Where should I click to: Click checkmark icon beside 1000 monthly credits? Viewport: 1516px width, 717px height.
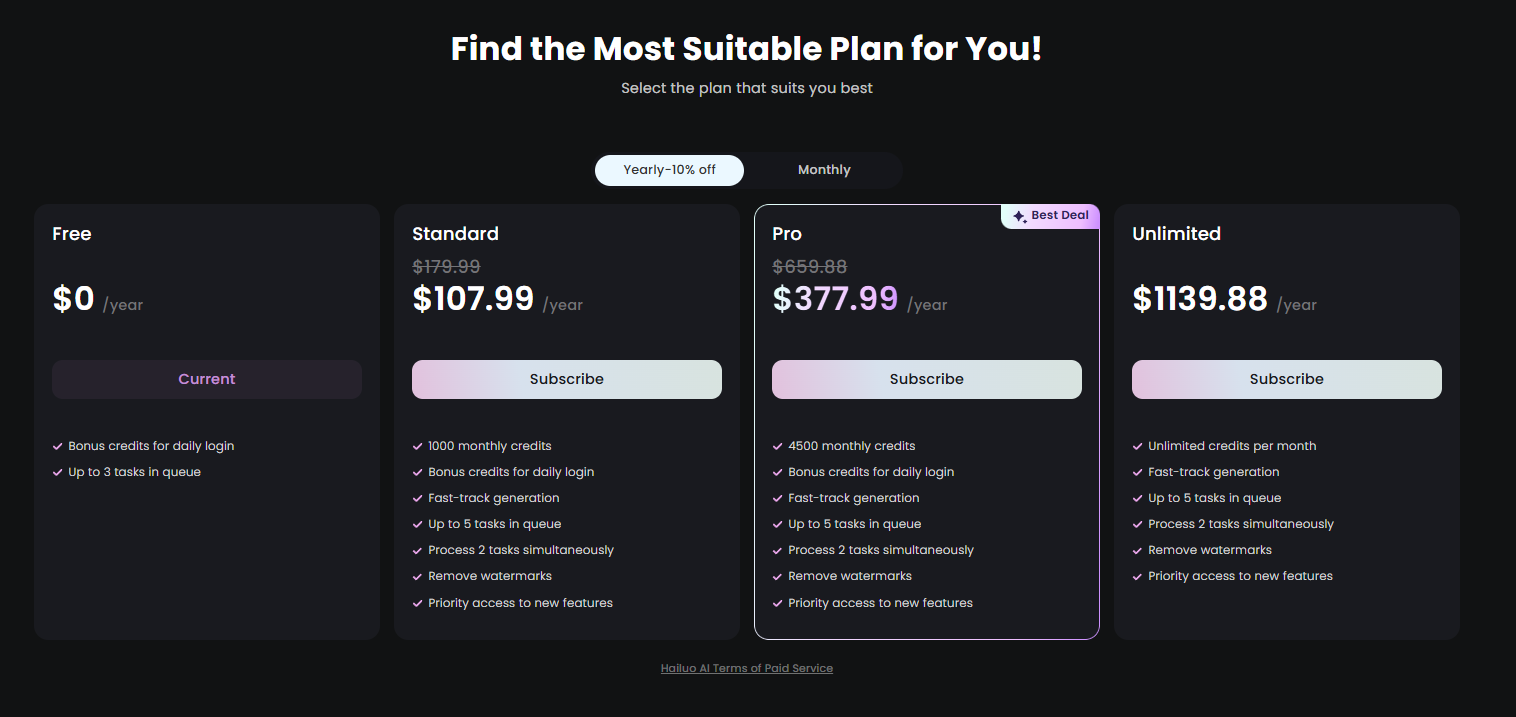coord(418,447)
